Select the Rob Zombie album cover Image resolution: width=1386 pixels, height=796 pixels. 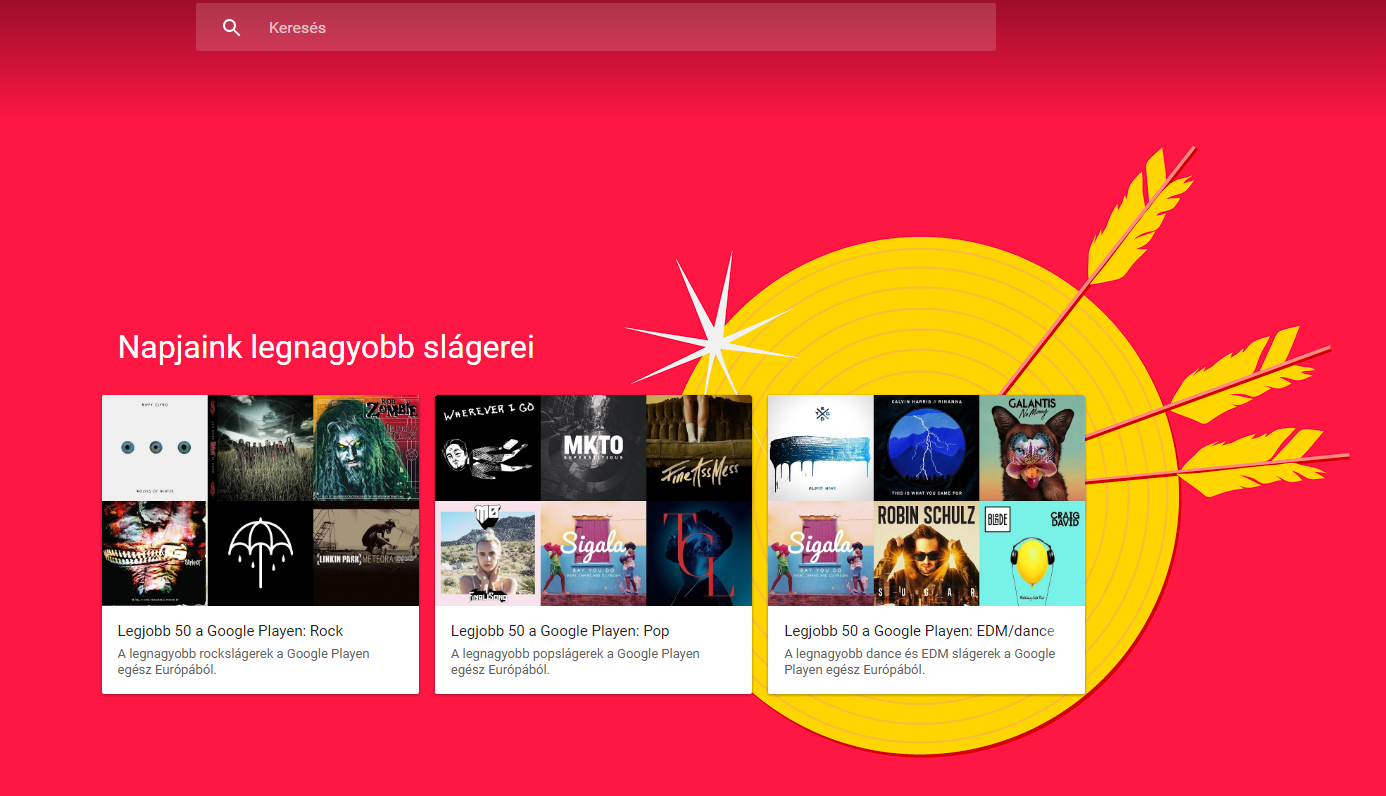(x=366, y=448)
